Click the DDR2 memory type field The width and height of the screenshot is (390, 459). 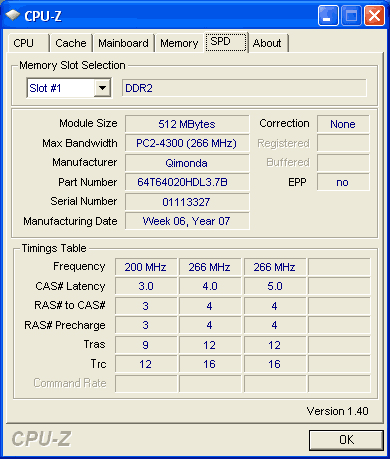point(244,88)
